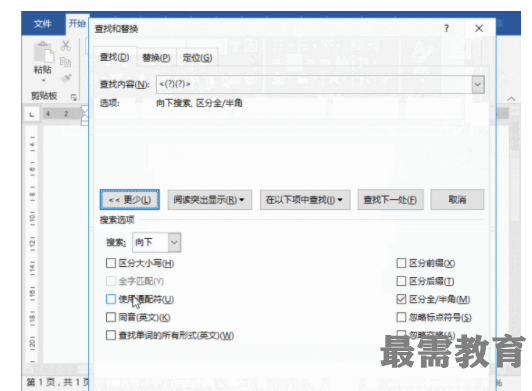Click the Paste clipboard icon
This screenshot has width=532, height=391.
point(43,52)
